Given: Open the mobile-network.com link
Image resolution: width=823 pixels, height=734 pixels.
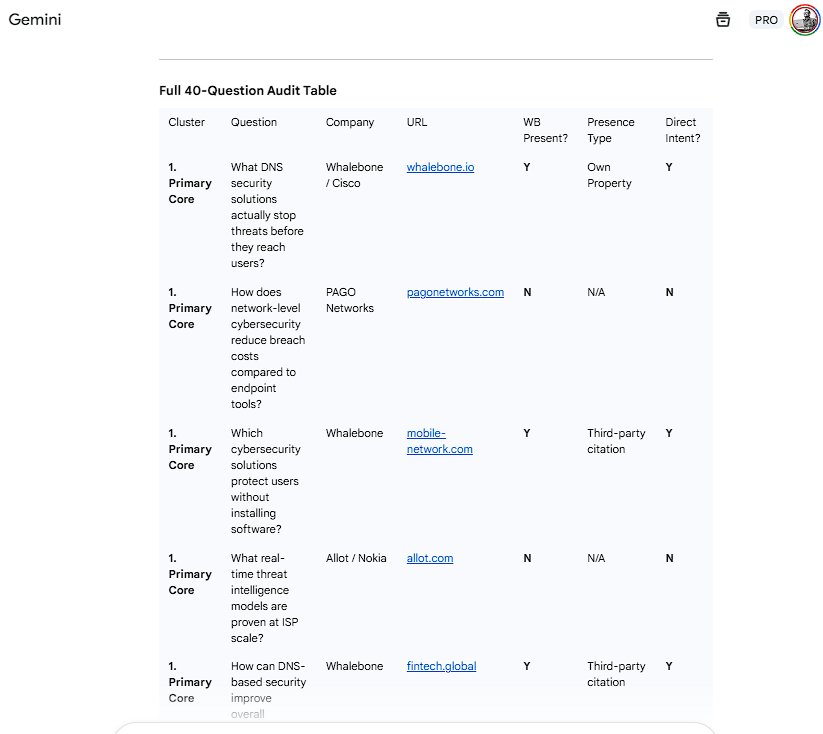Looking at the screenshot, I should tap(440, 441).
